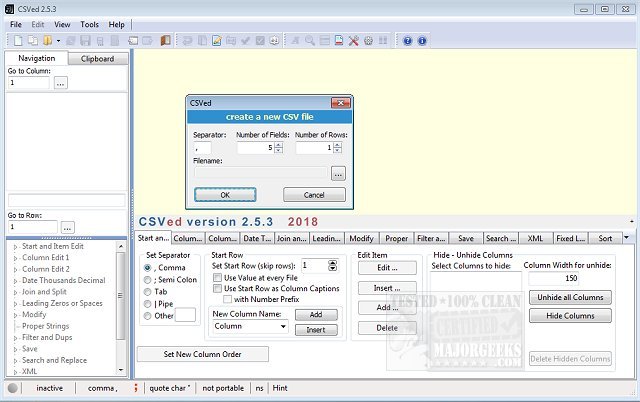Open the New Column Name dropdown
Image resolution: width=640 pixels, height=402 pixels.
[283, 327]
